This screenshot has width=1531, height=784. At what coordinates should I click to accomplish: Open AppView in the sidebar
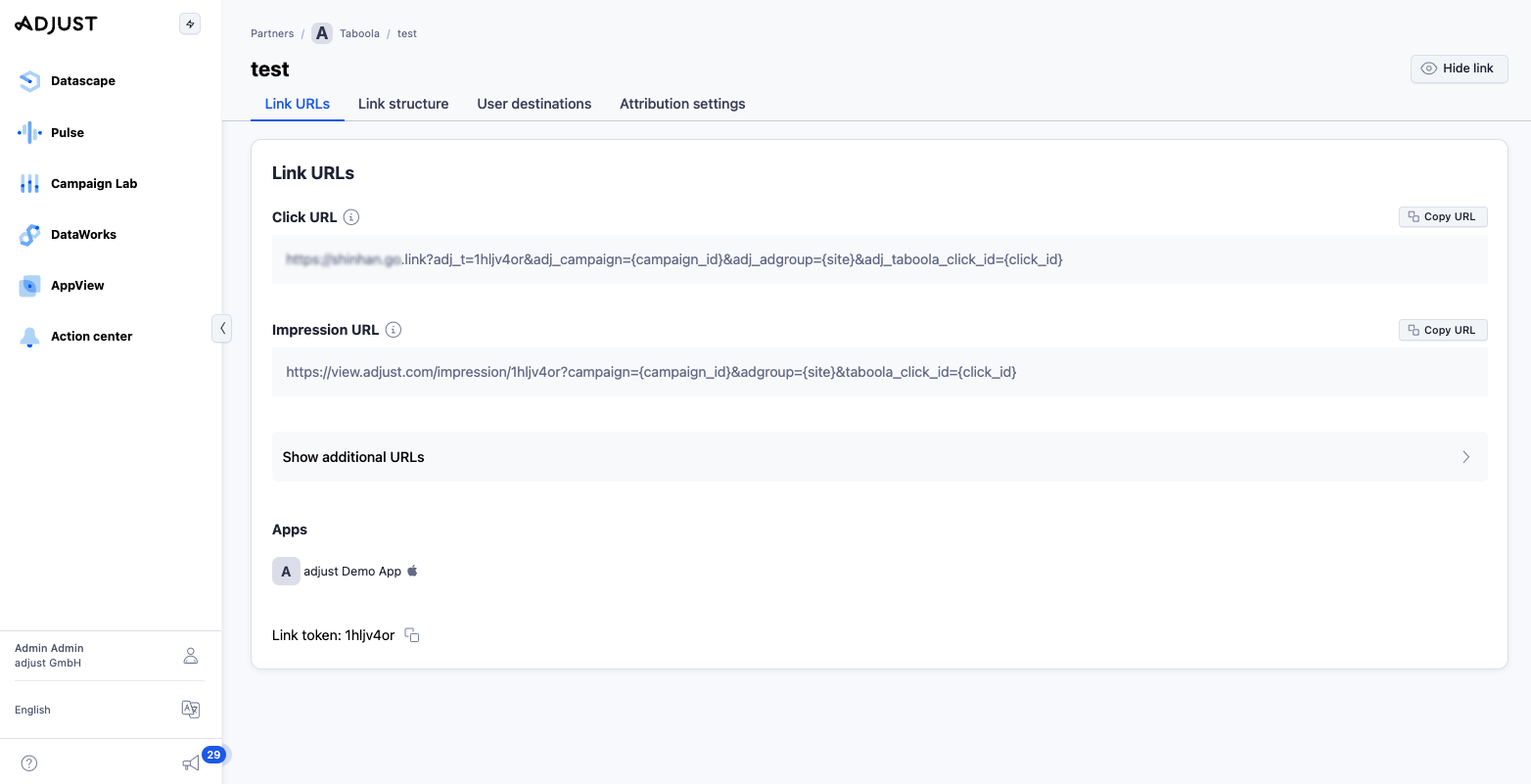click(x=77, y=285)
